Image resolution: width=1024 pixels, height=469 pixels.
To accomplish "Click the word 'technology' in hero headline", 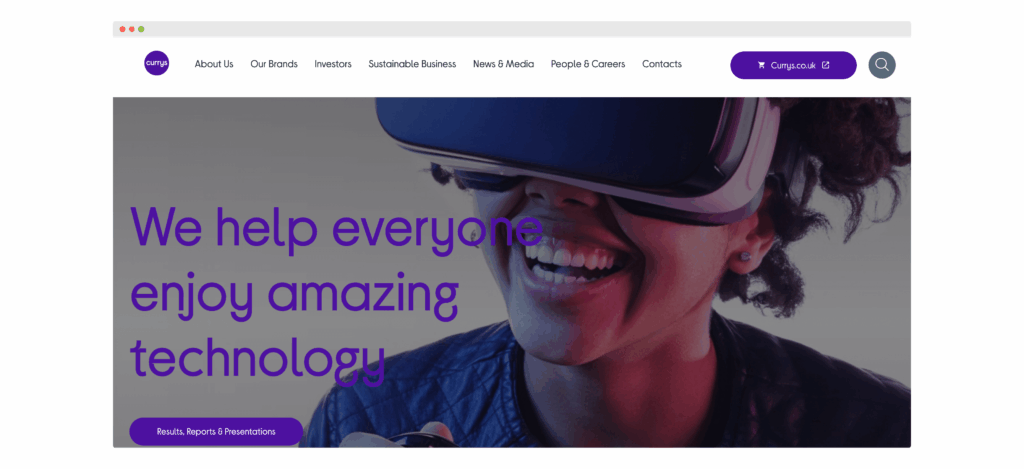I will click(258, 357).
